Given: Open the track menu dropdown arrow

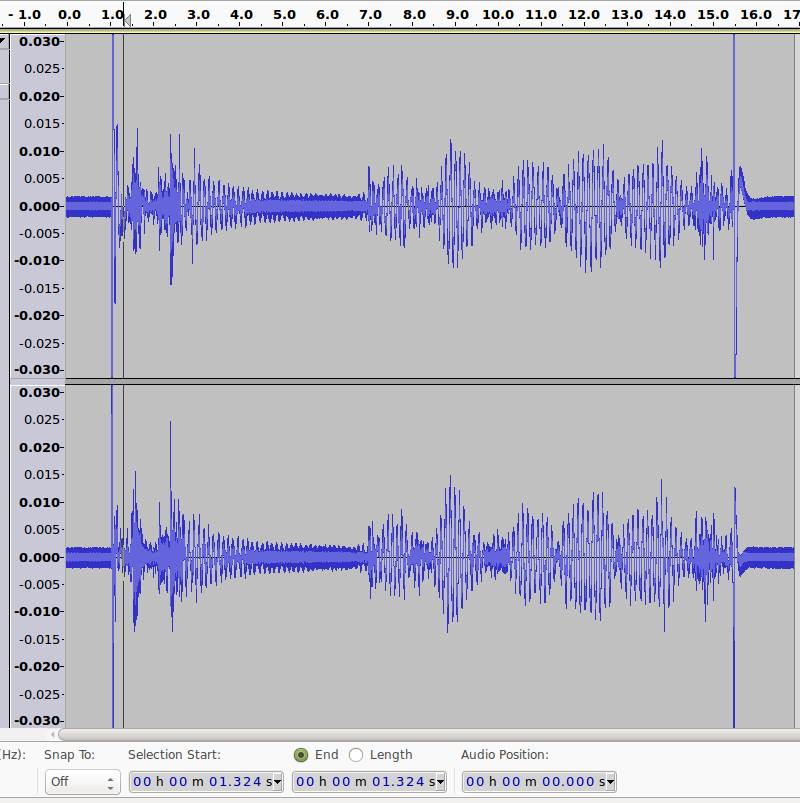Looking at the screenshot, I should pyautogui.click(x=3, y=41).
